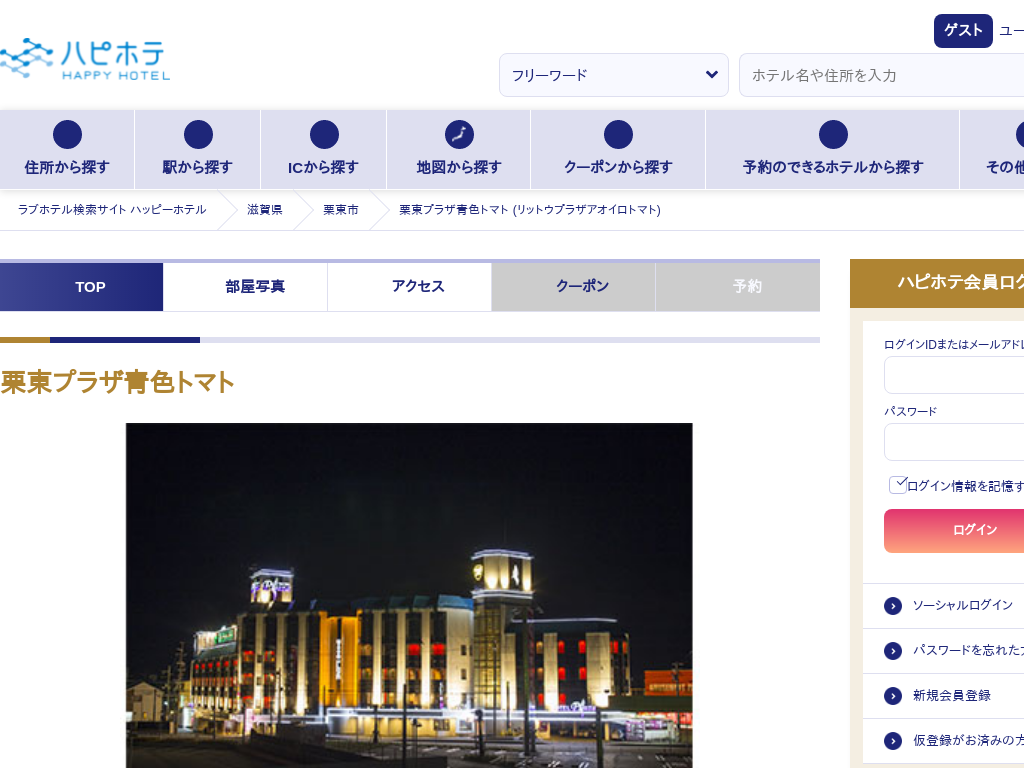
Task: Click the circle icon above クーポンから探す
Action: pos(618,135)
